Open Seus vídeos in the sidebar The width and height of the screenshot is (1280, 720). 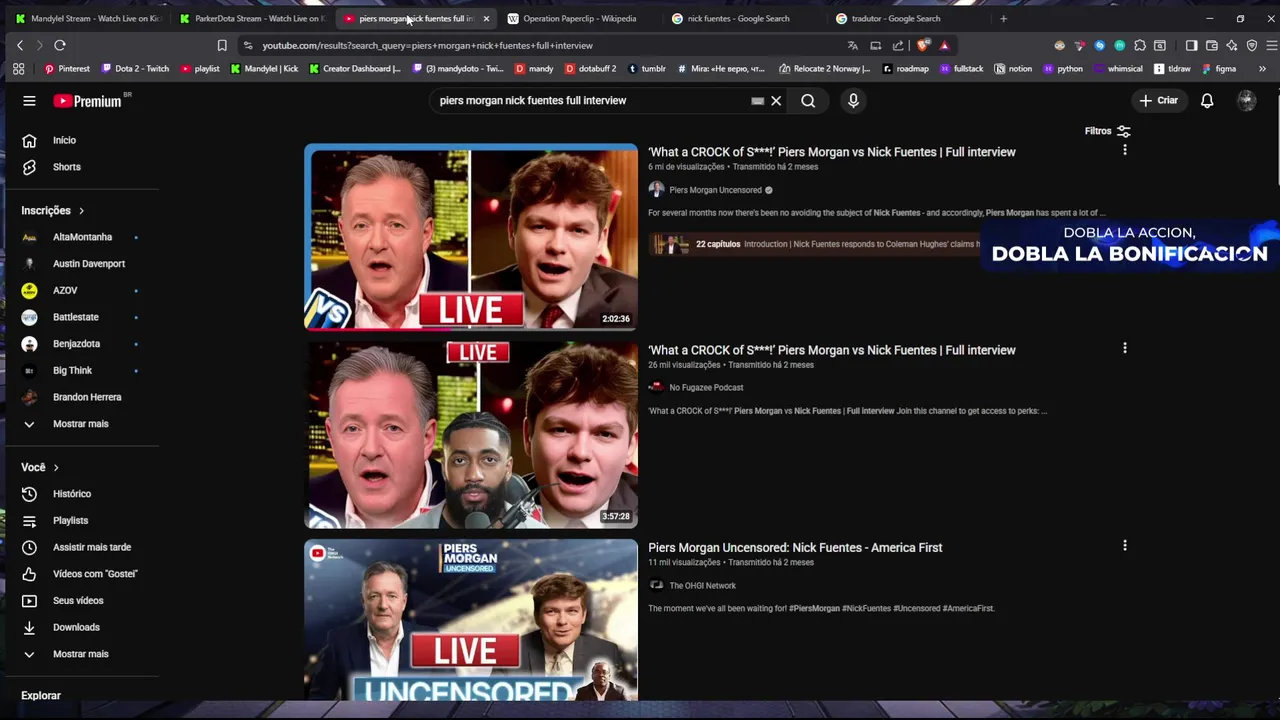[x=80, y=601]
